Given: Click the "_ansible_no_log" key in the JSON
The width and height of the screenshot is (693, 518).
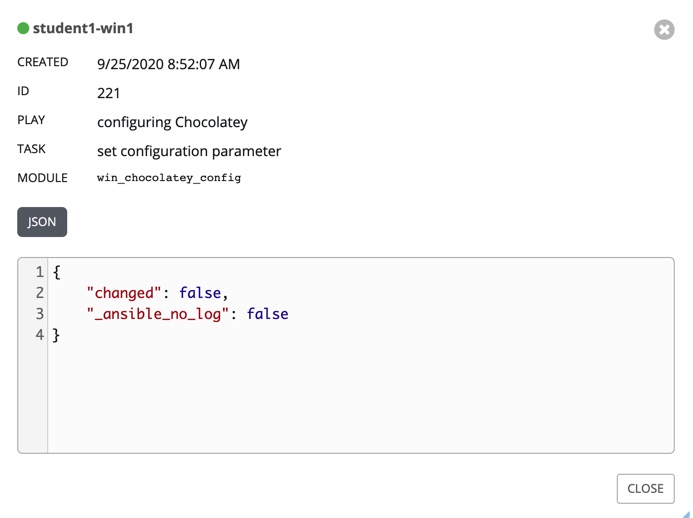Looking at the screenshot, I should pos(161,314).
